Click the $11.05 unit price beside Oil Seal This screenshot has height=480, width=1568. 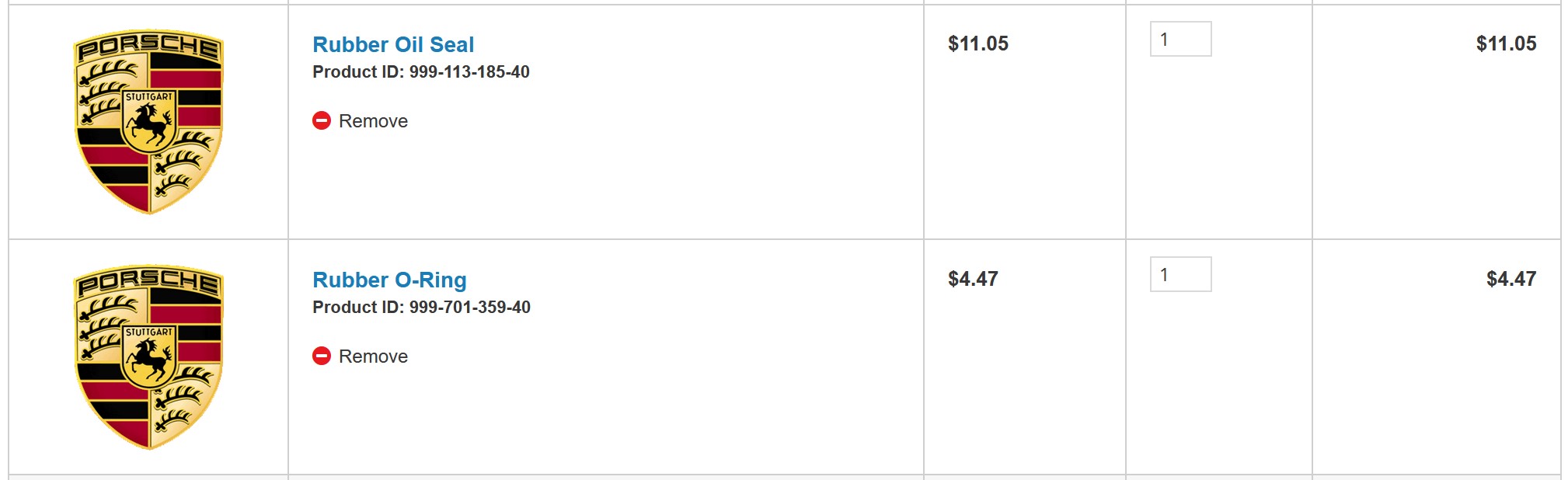tap(977, 43)
